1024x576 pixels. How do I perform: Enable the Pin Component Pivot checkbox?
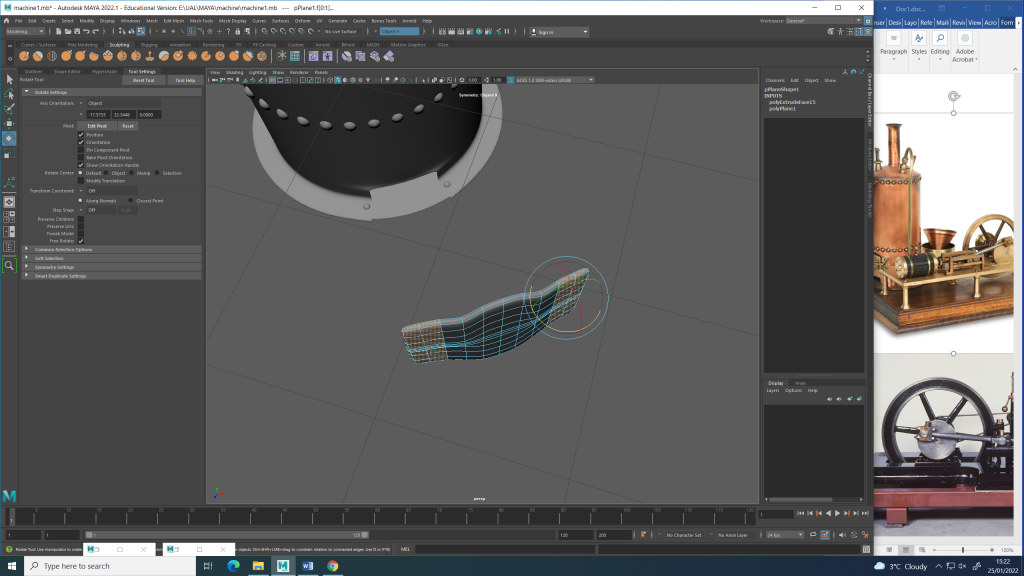tap(81, 150)
